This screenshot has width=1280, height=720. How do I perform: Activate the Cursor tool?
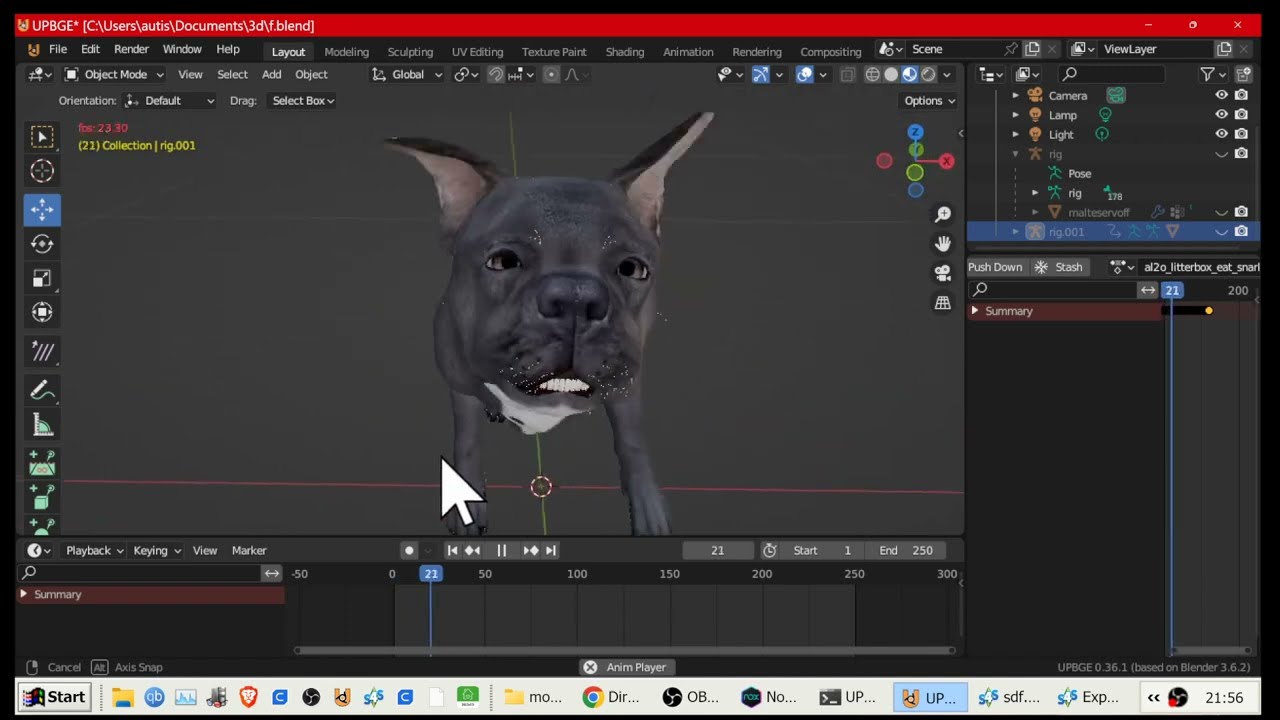(x=42, y=171)
